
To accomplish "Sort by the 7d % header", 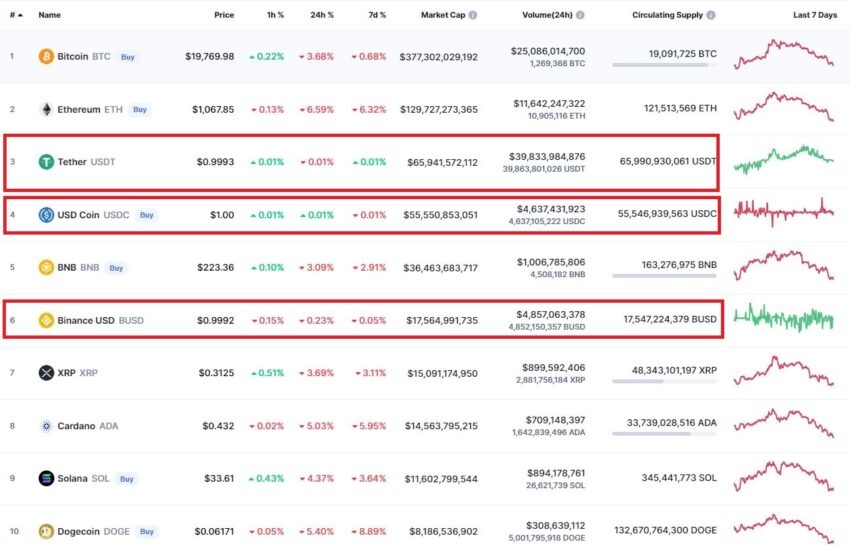I will 377,15.
